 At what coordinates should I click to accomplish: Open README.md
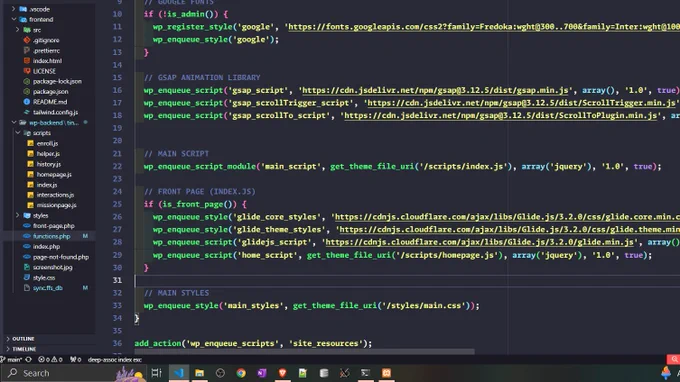[50, 102]
